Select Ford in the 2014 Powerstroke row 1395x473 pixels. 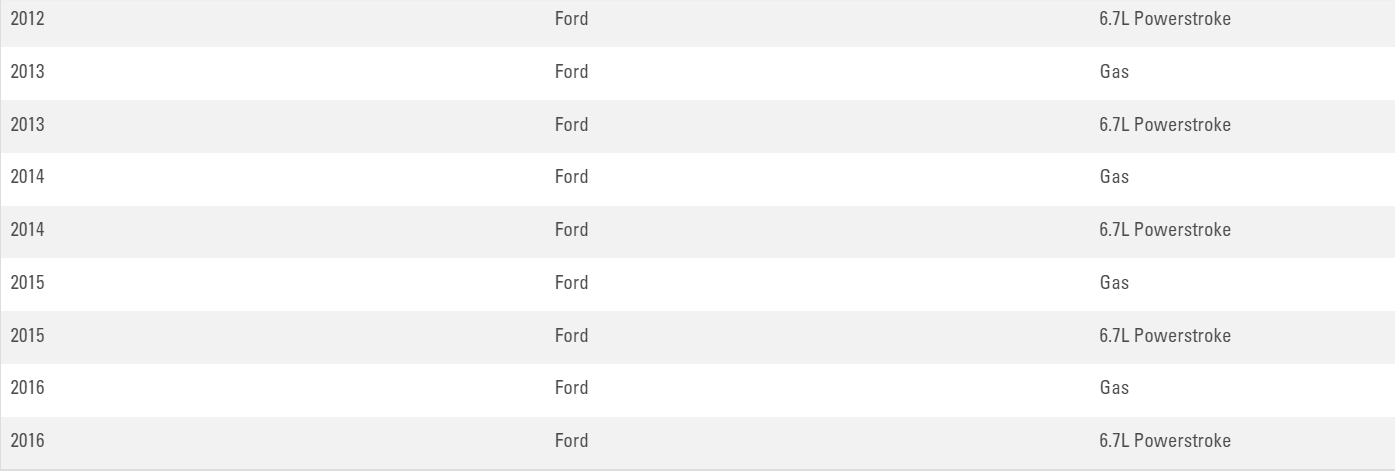(571, 230)
